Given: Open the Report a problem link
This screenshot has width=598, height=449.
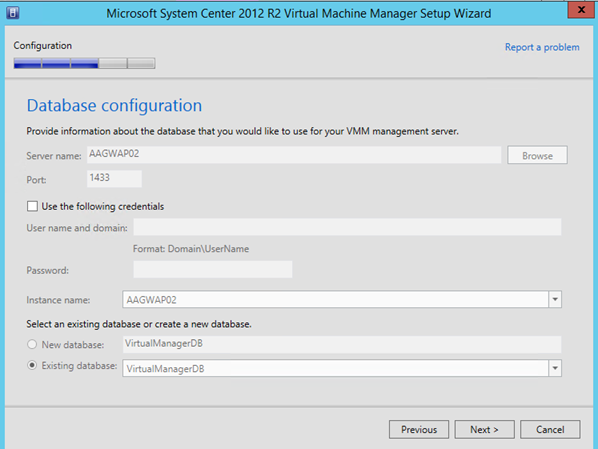Looking at the screenshot, I should [x=542, y=47].
